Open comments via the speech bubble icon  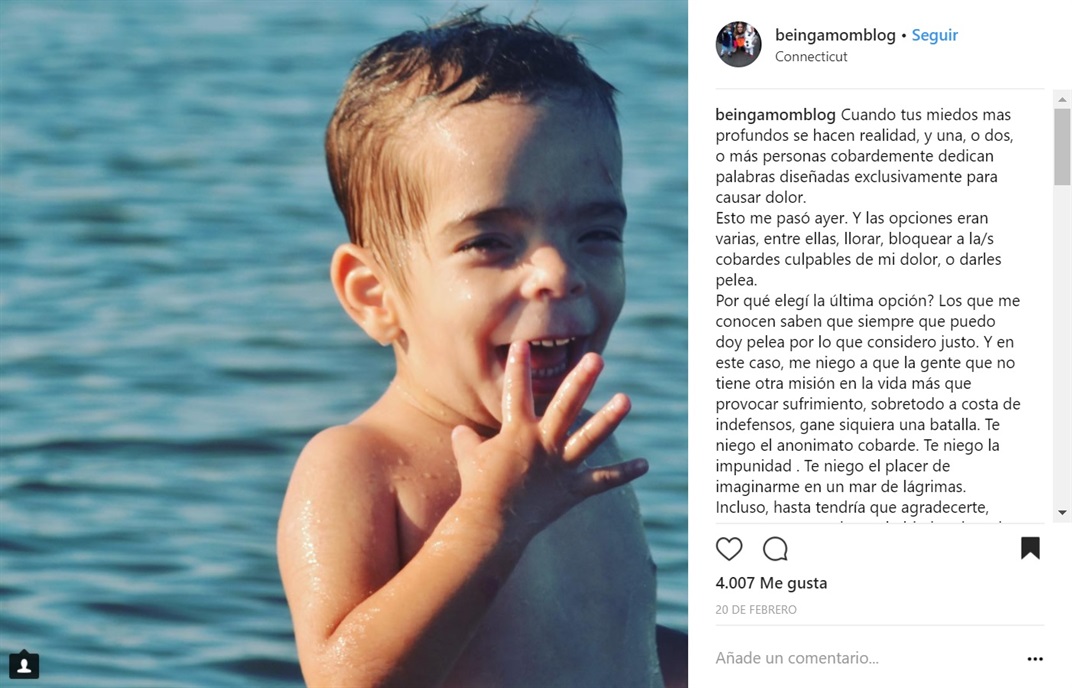coord(775,548)
